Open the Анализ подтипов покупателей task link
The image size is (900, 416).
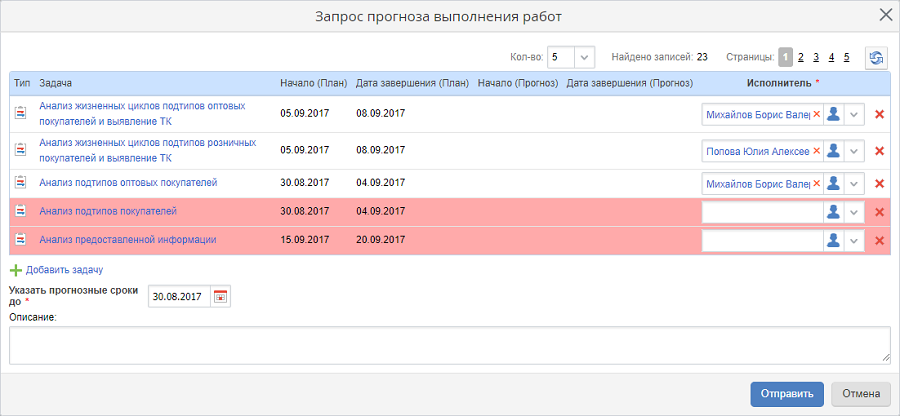108,211
